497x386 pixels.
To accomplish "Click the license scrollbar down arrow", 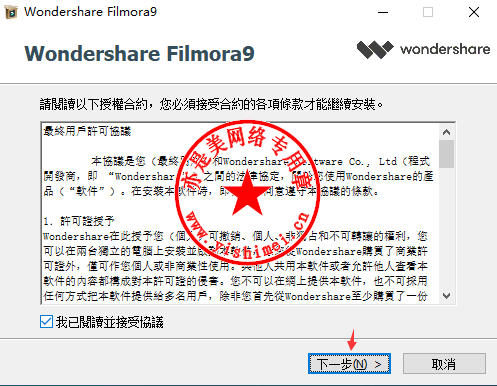I will point(446,295).
